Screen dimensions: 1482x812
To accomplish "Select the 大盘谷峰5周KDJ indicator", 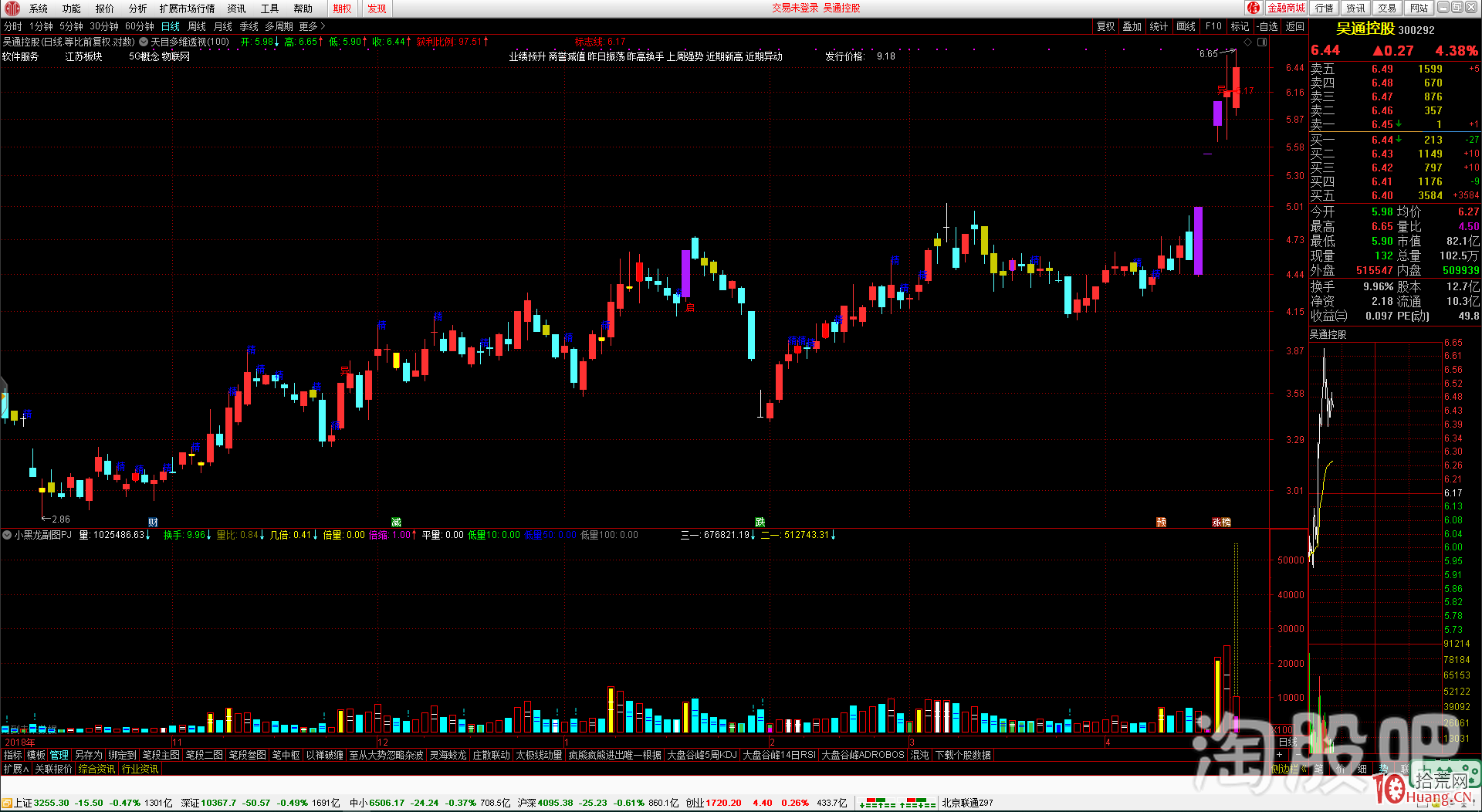I will 702,755.
